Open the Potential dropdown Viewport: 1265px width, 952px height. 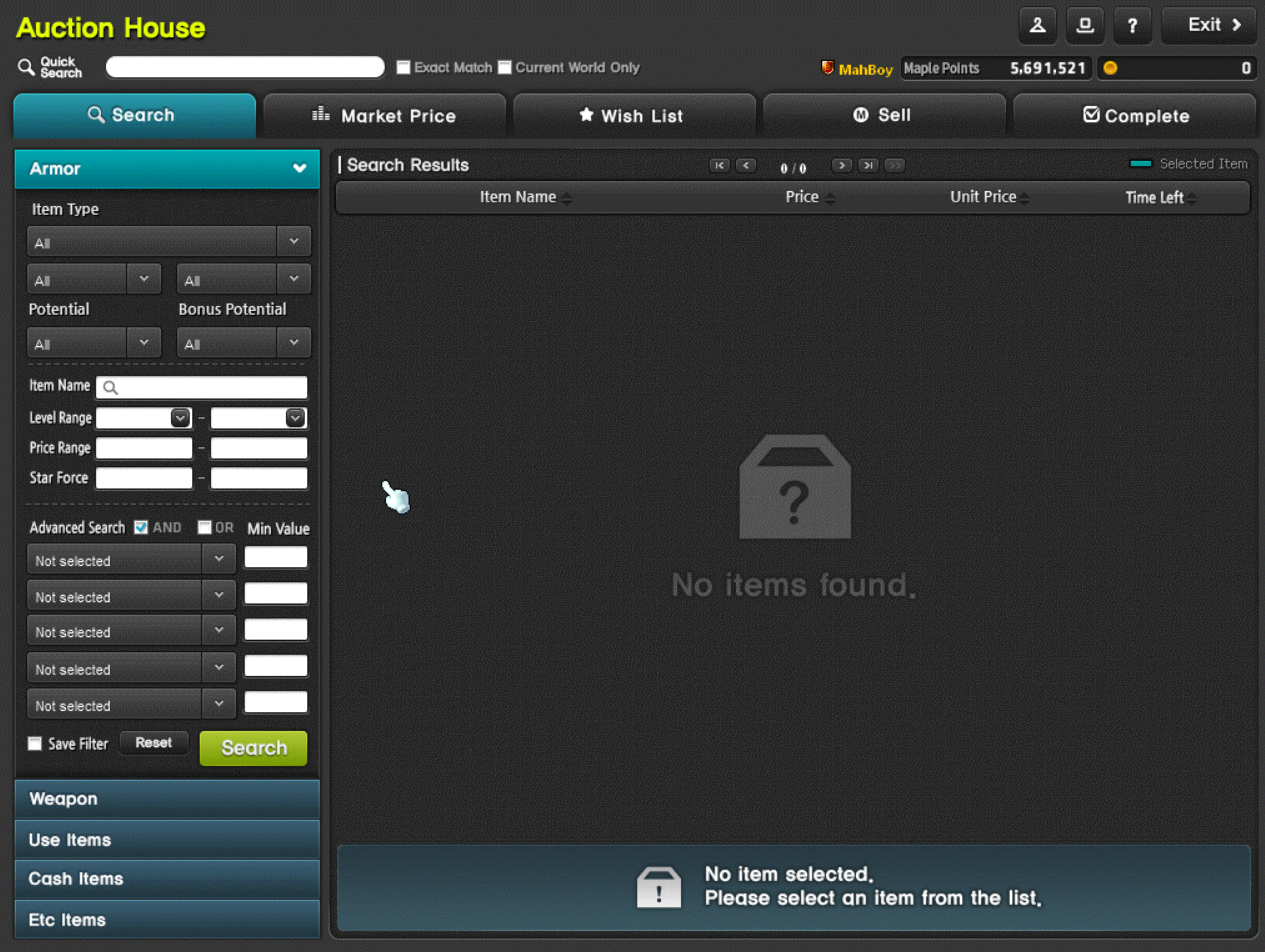[94, 343]
